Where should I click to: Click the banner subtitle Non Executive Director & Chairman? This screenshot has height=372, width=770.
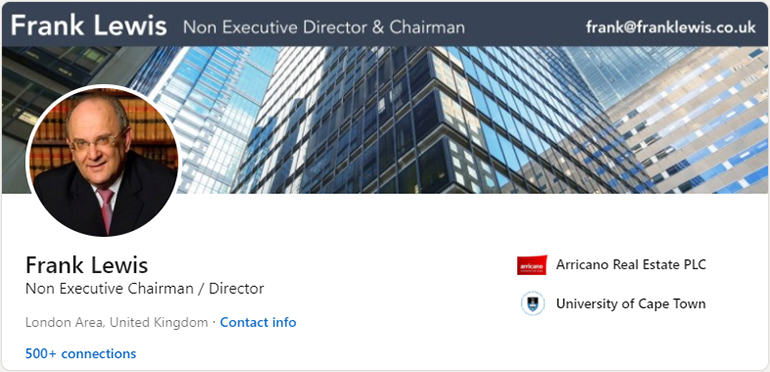pyautogui.click(x=324, y=27)
